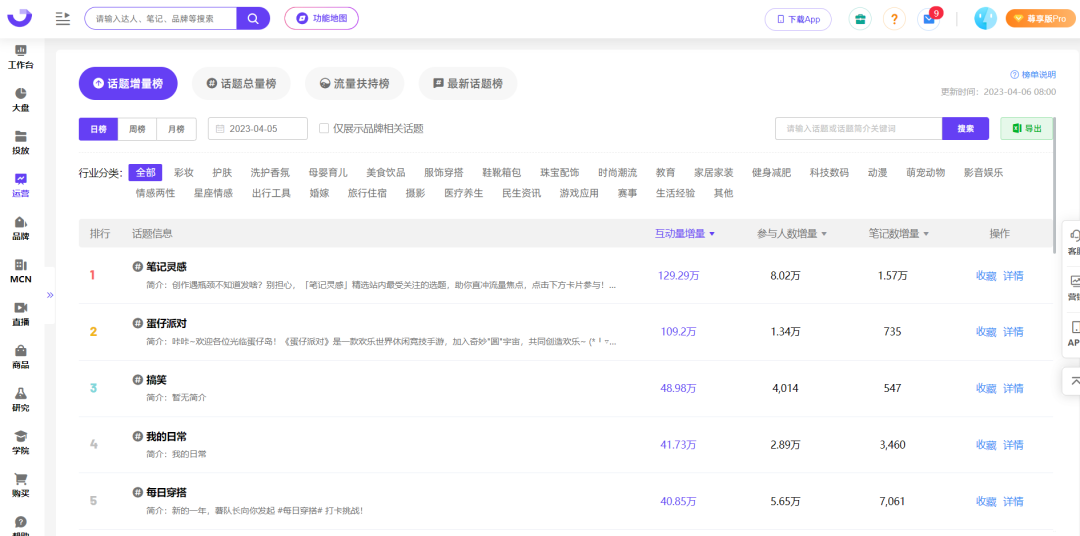Sort by 参与人数增量 column
This screenshot has height=536, width=1080.
792,234
